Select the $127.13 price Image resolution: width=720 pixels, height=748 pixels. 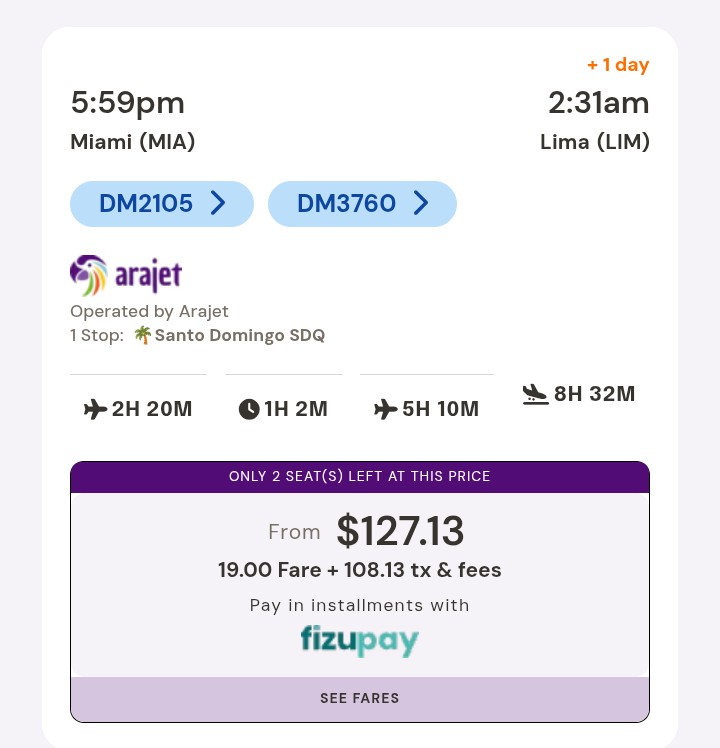point(400,531)
